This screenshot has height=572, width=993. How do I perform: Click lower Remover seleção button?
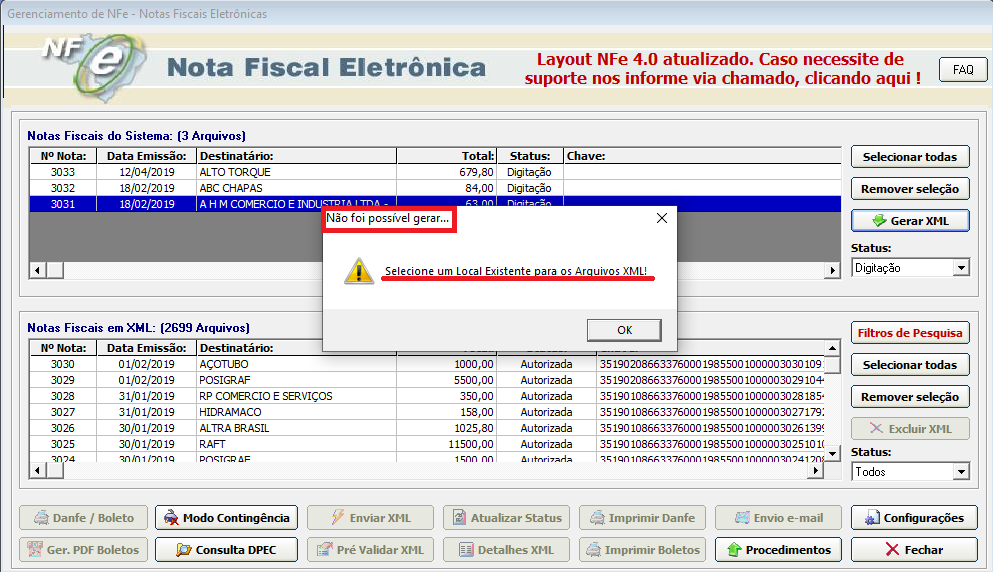909,397
